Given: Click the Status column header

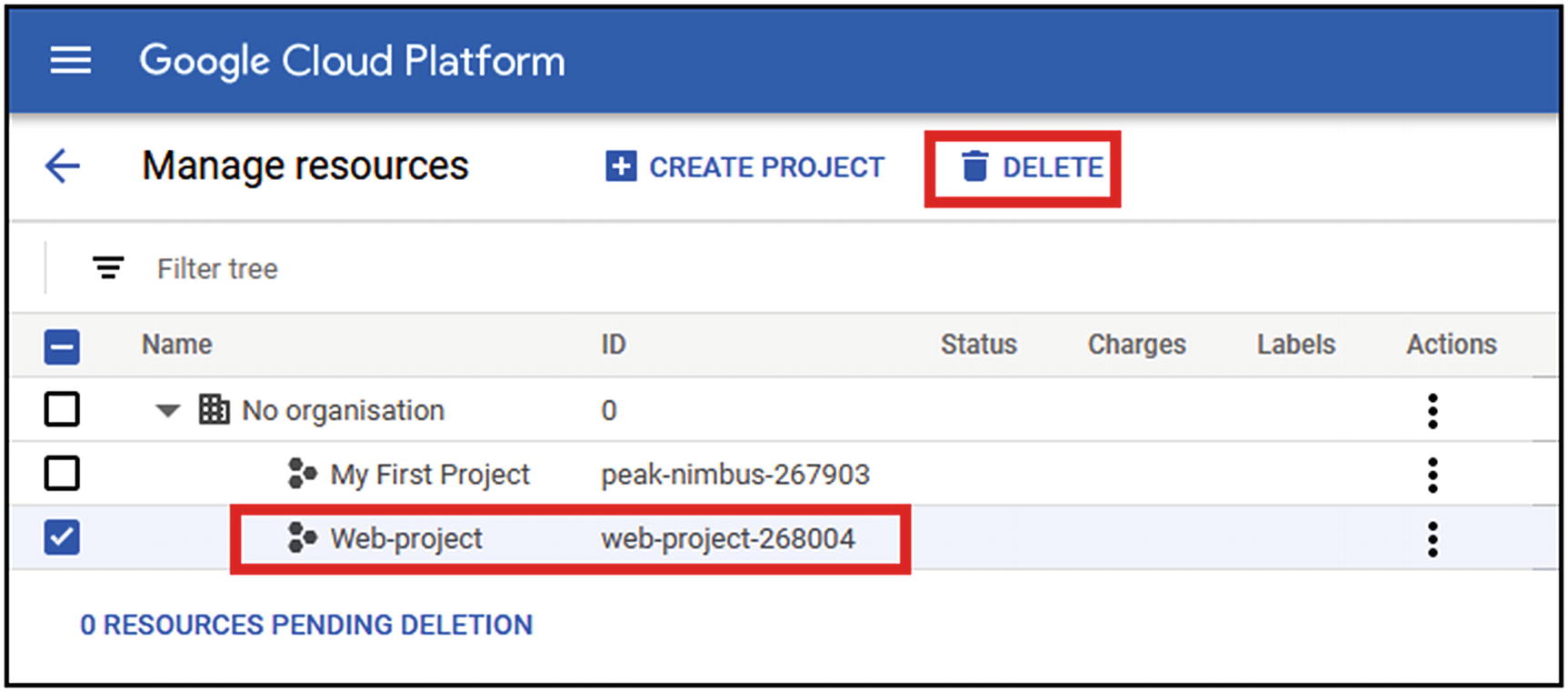Looking at the screenshot, I should coord(979,345).
